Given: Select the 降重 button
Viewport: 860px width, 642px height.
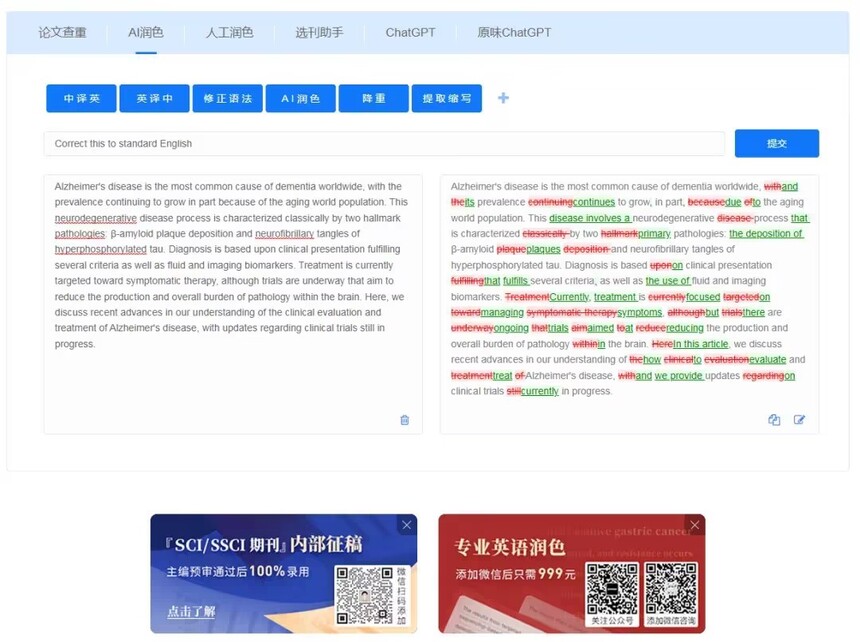Looking at the screenshot, I should tap(374, 98).
